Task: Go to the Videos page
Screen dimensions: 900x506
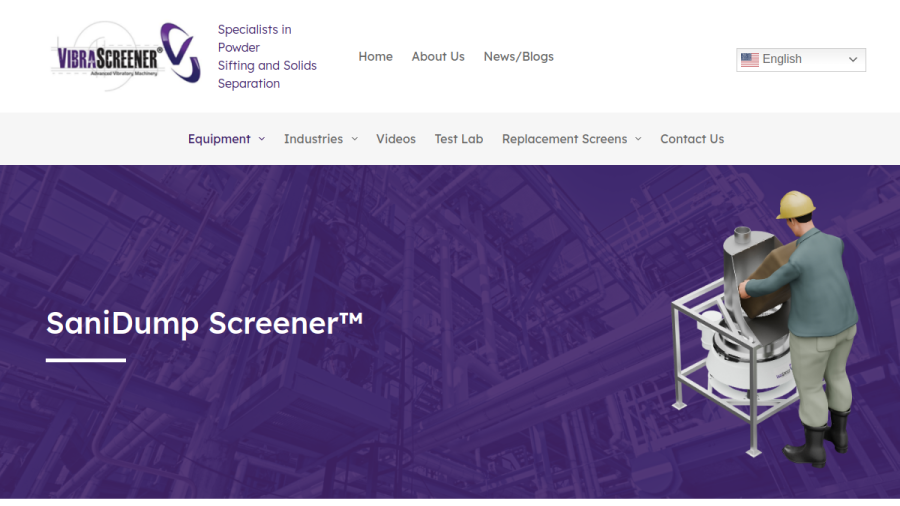Action: pos(396,139)
